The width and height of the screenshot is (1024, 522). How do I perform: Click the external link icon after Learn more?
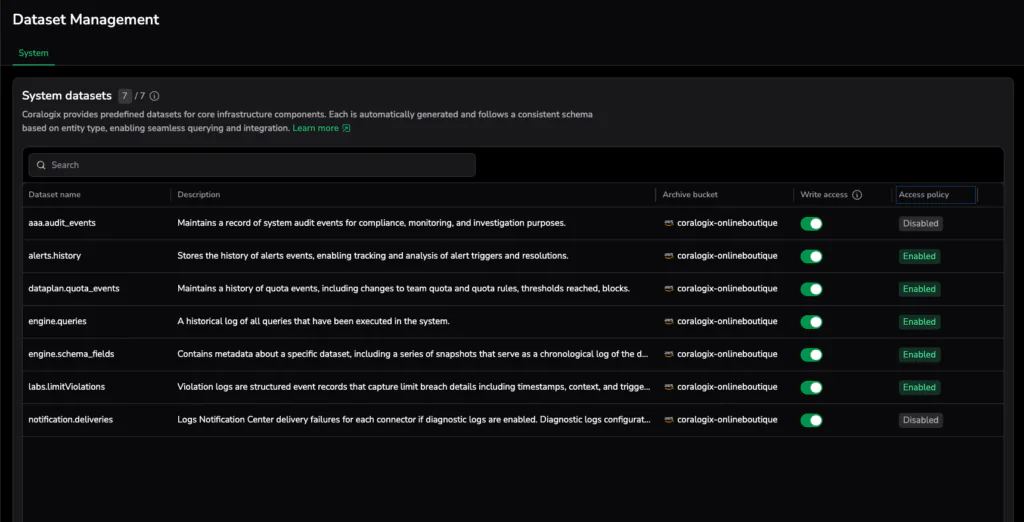tap(347, 129)
